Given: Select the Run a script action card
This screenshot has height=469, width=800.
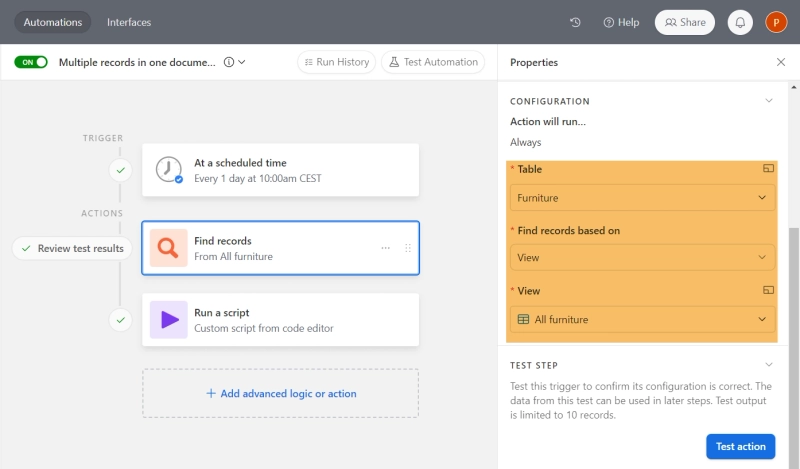Looking at the screenshot, I should (x=281, y=320).
